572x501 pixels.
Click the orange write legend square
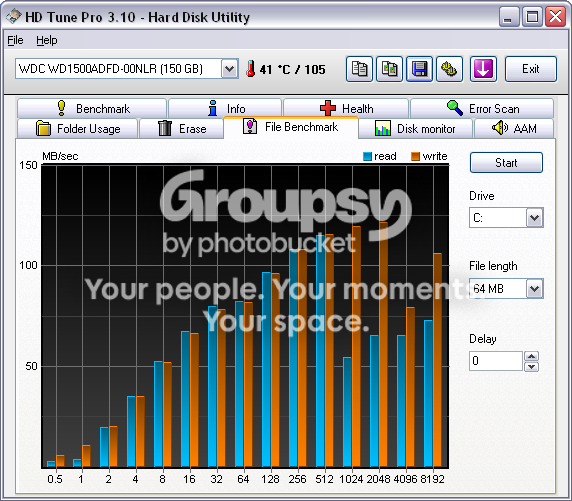pyautogui.click(x=415, y=157)
